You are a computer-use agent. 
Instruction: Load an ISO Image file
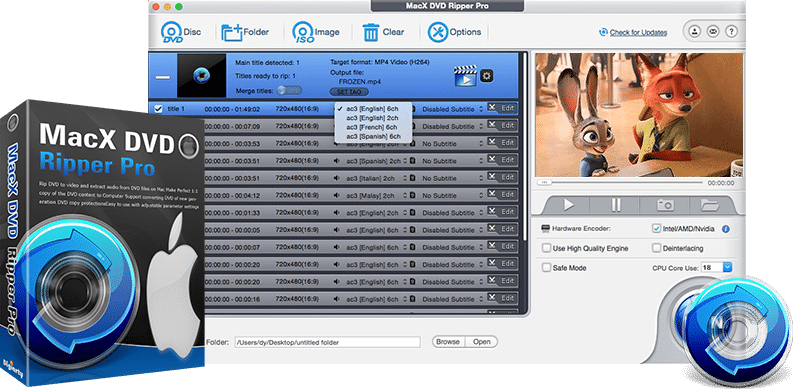(x=316, y=32)
